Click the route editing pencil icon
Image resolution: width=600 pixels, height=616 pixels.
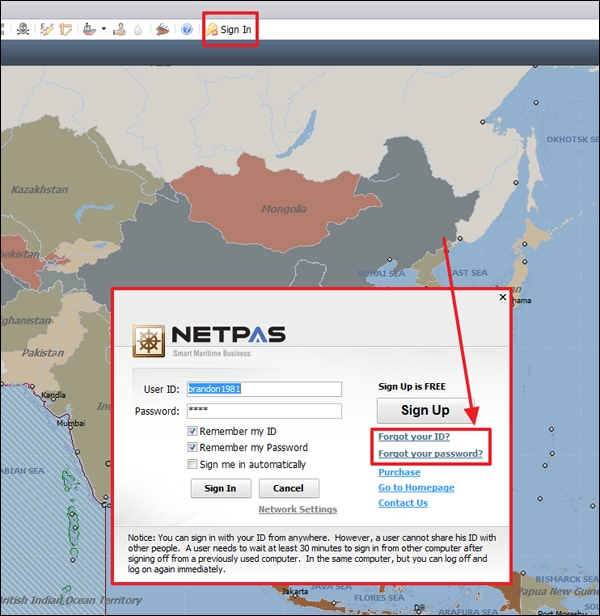coord(46,29)
